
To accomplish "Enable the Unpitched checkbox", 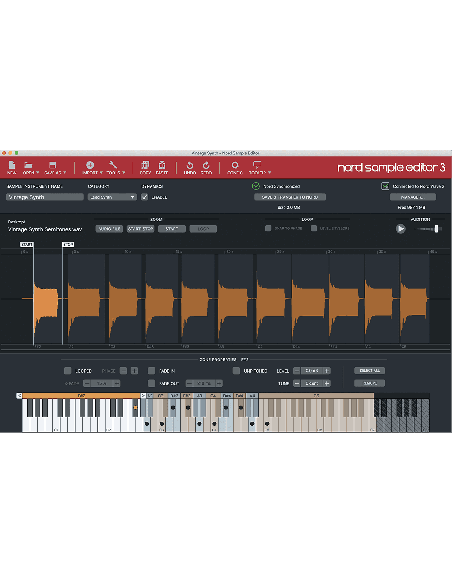I will pyautogui.click(x=236, y=371).
